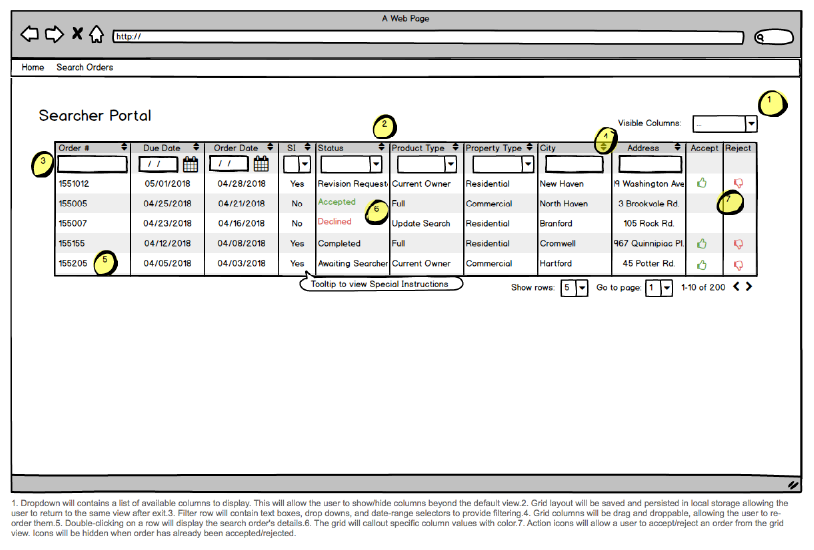Click the Address filter text box
Viewport: 814px width, 550px height.
pyautogui.click(x=650, y=165)
